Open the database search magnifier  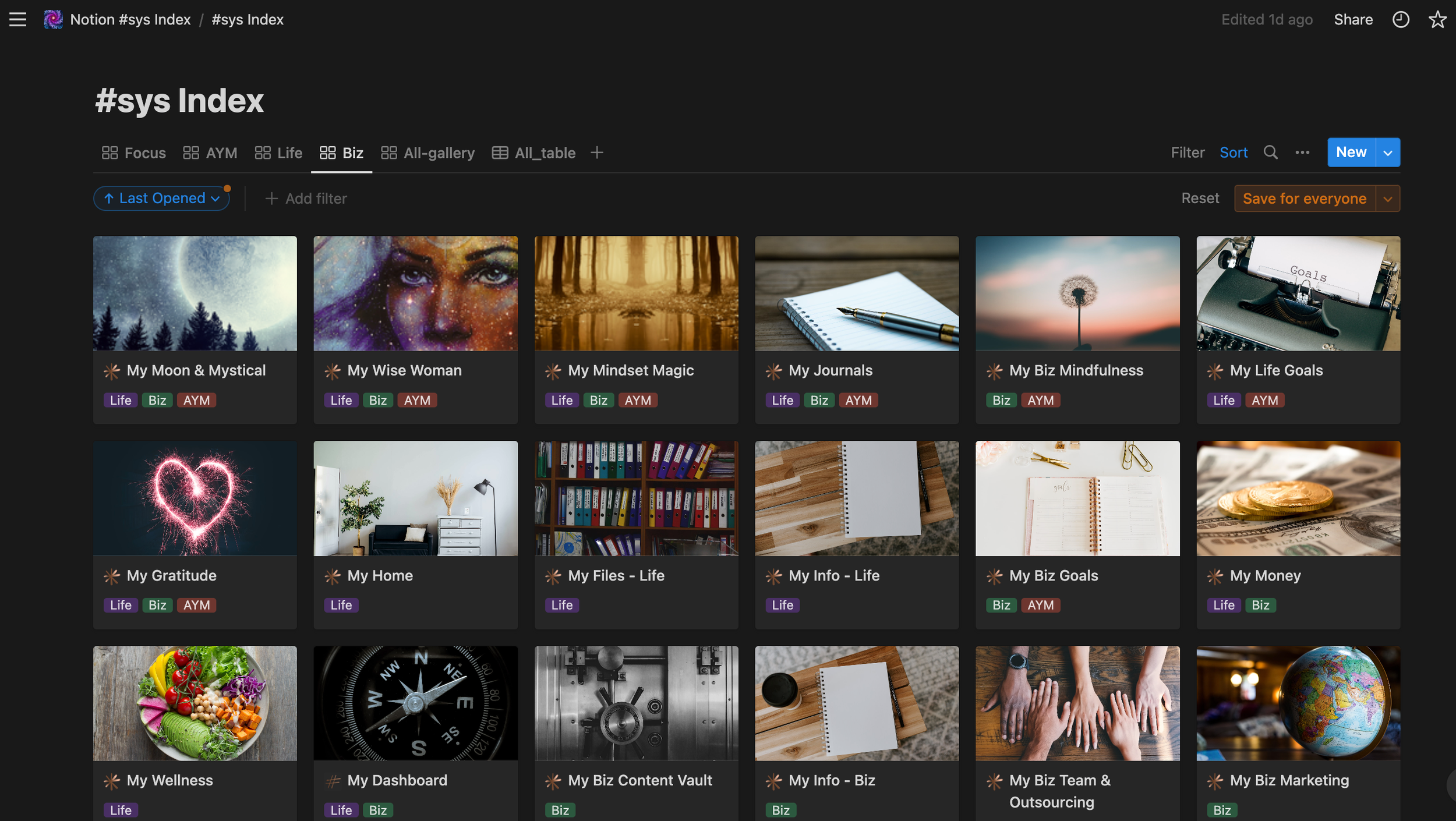point(1271,153)
